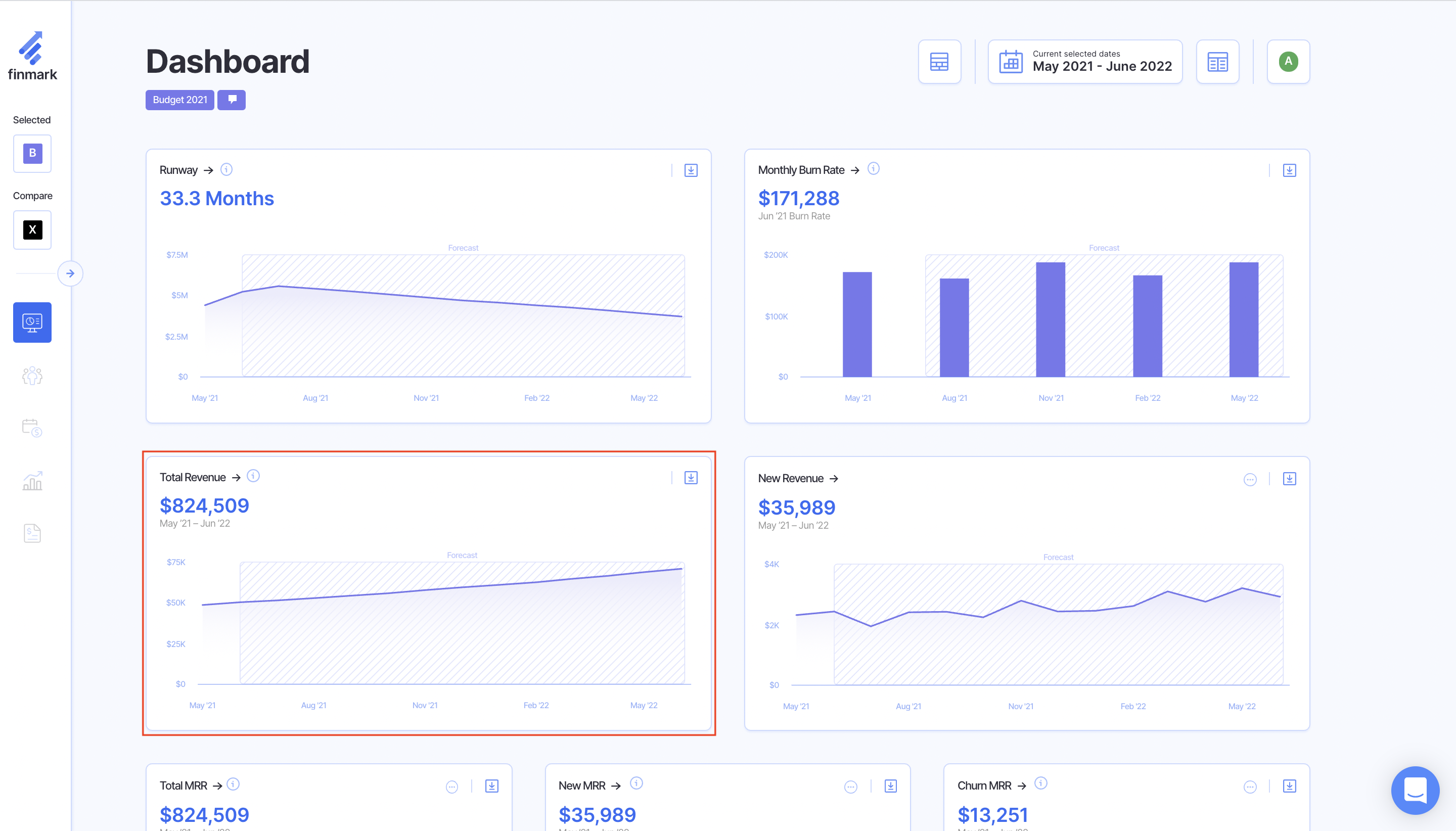
Task: Click the selected scenario B box
Action: pos(32,153)
